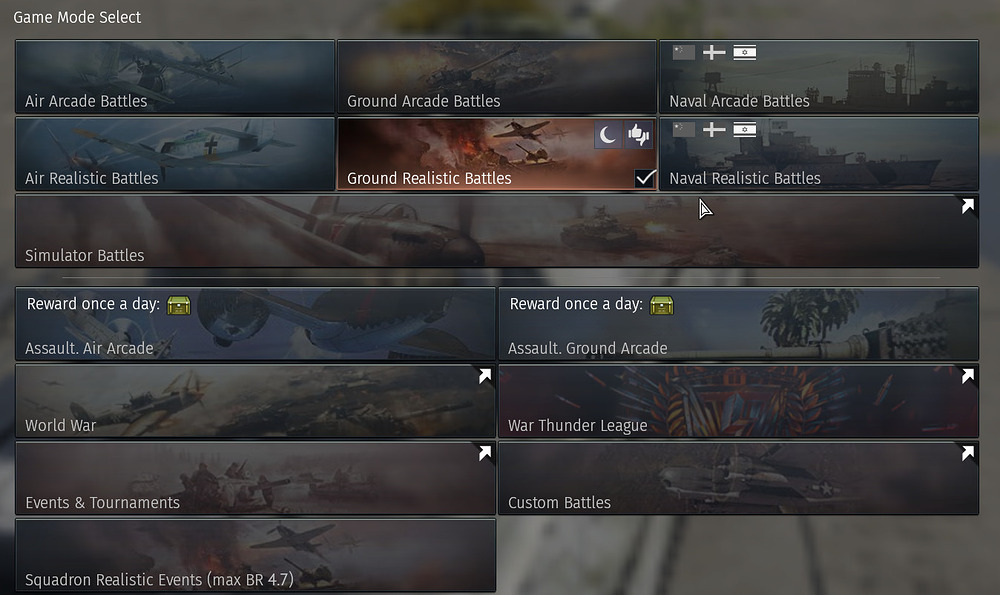Open Simulator Battles arrow icon
The width and height of the screenshot is (1000, 595).
pyautogui.click(x=967, y=206)
